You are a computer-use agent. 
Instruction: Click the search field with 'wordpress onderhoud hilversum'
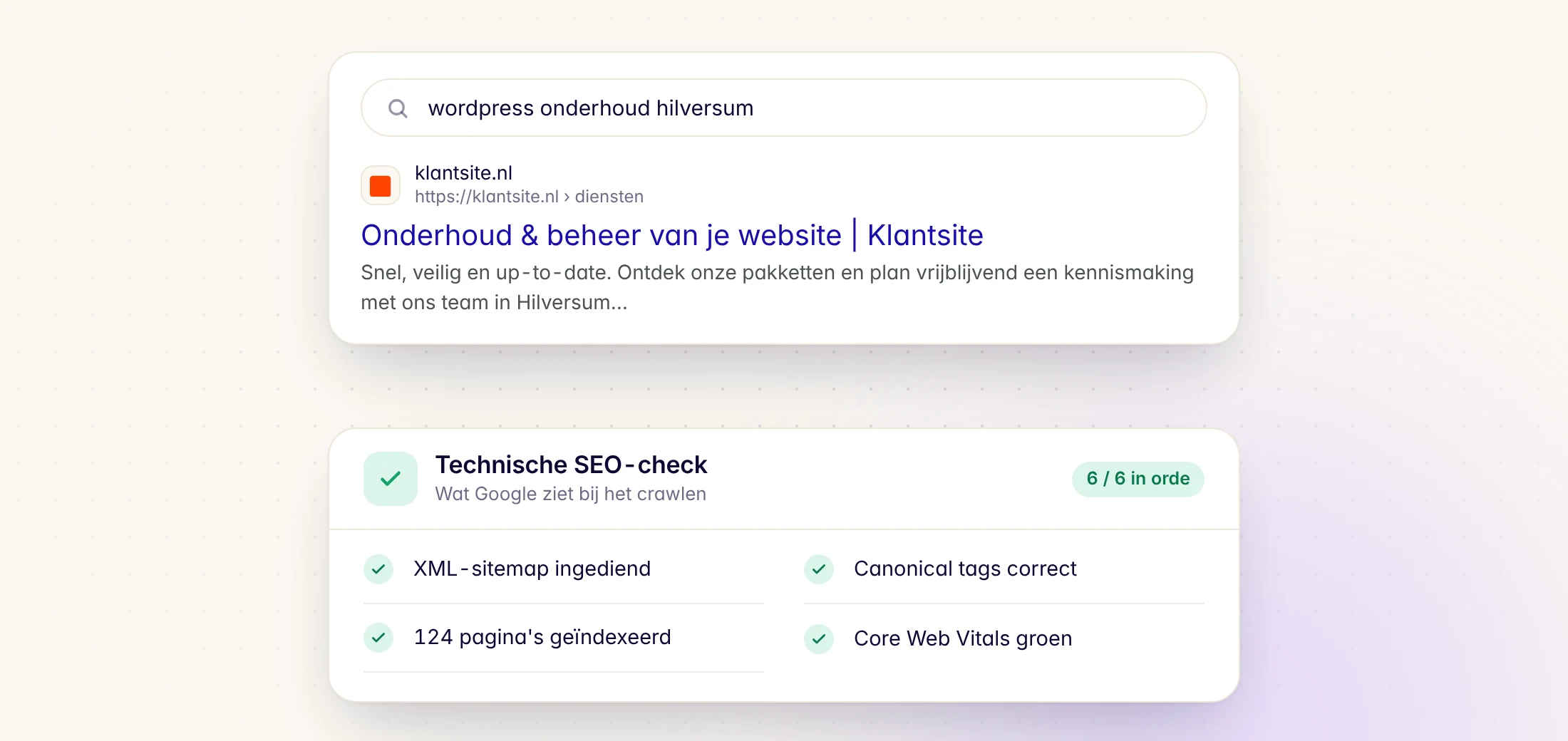tap(783, 108)
